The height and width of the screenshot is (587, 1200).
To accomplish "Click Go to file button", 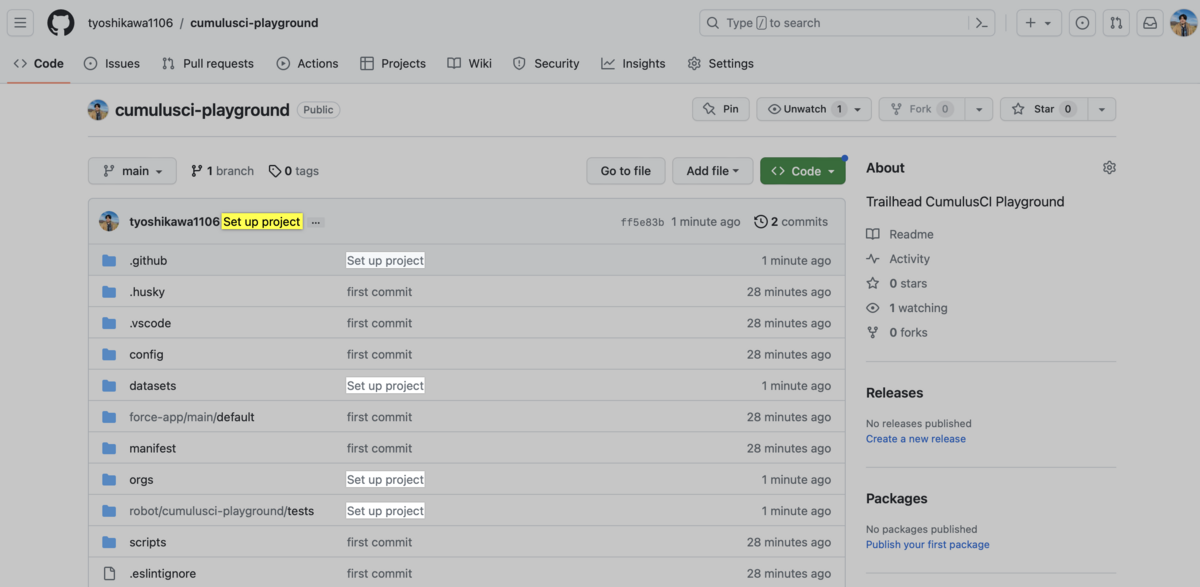I will [x=626, y=171].
